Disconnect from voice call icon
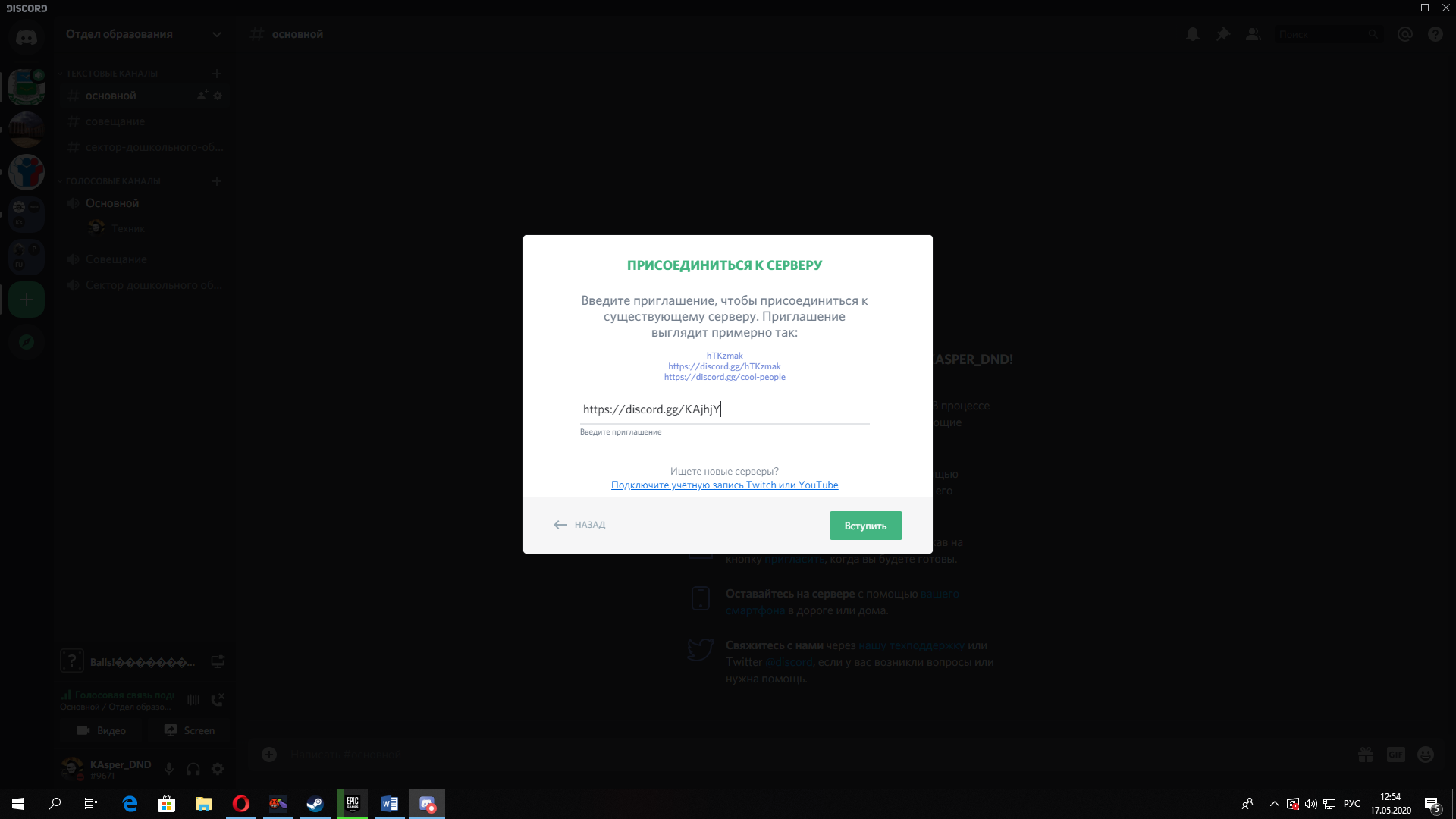Screen dimensions: 1456x819 click(x=218, y=700)
